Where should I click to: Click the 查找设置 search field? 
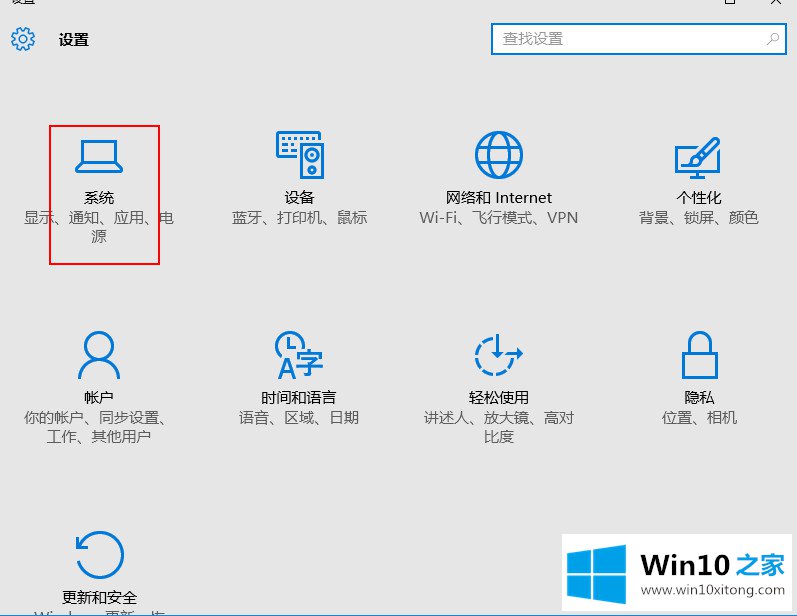pos(639,39)
